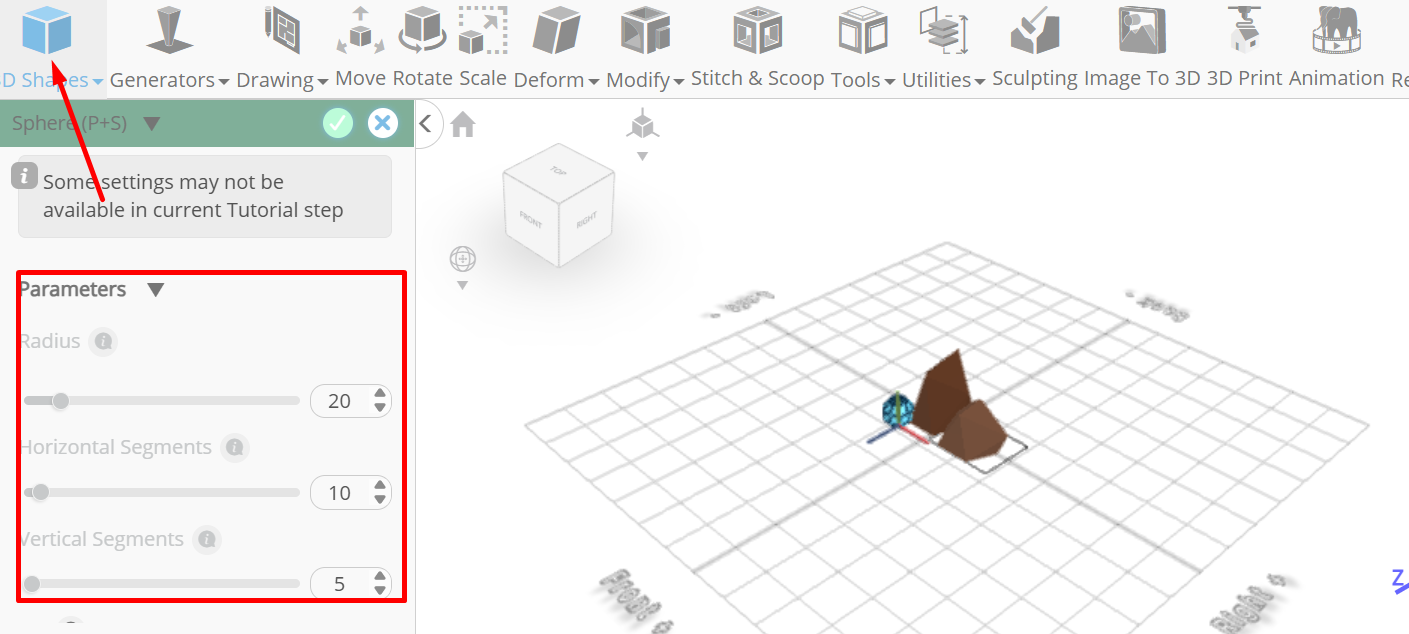This screenshot has height=634, width=1409.
Task: Click the zoom-fit target icon beside the view cube
Action: point(463,259)
